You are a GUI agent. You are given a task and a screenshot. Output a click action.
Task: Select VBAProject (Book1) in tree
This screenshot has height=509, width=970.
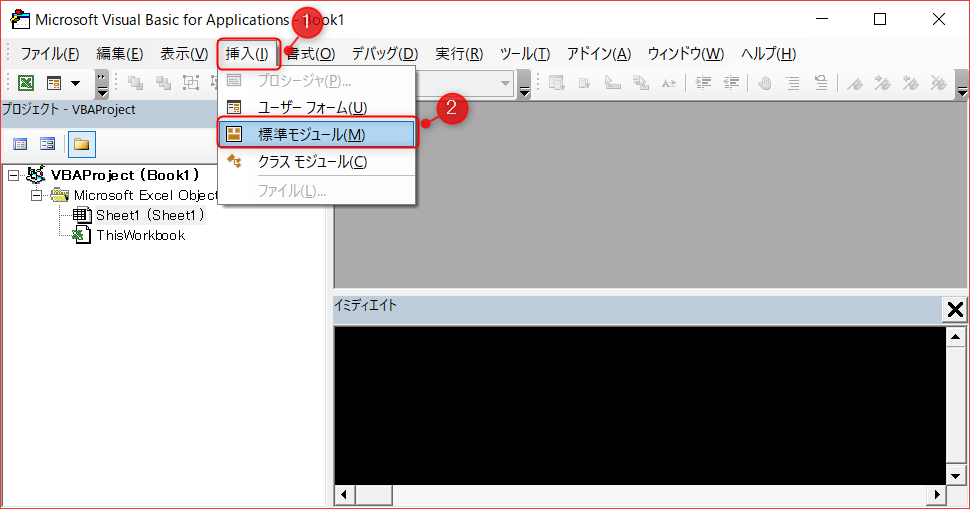click(125, 175)
